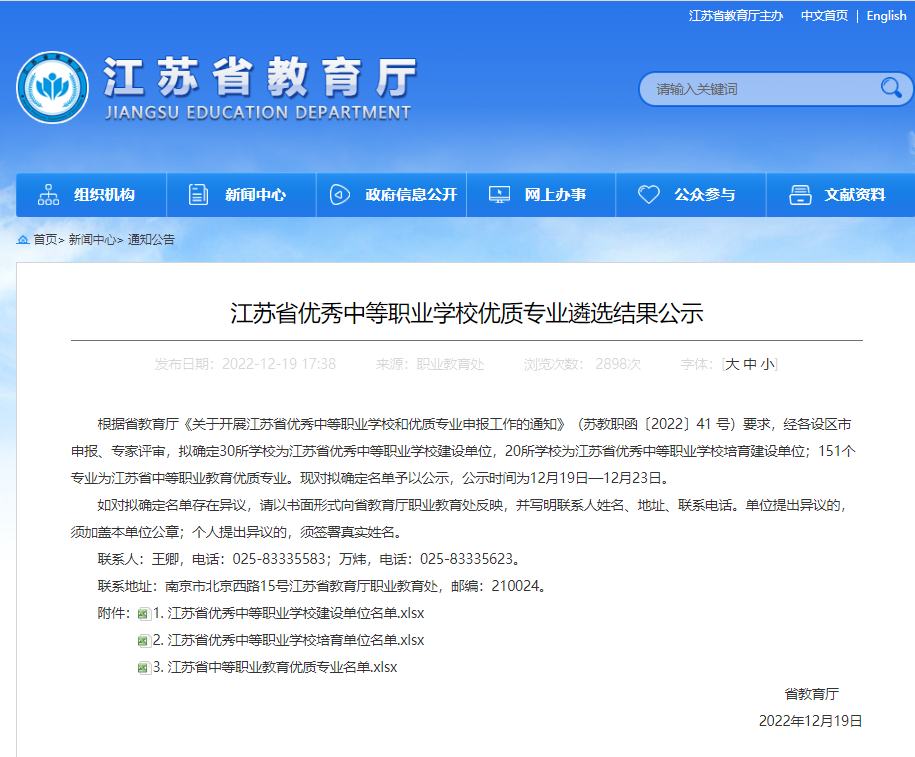Click the breadcrumb home icon

23,239
